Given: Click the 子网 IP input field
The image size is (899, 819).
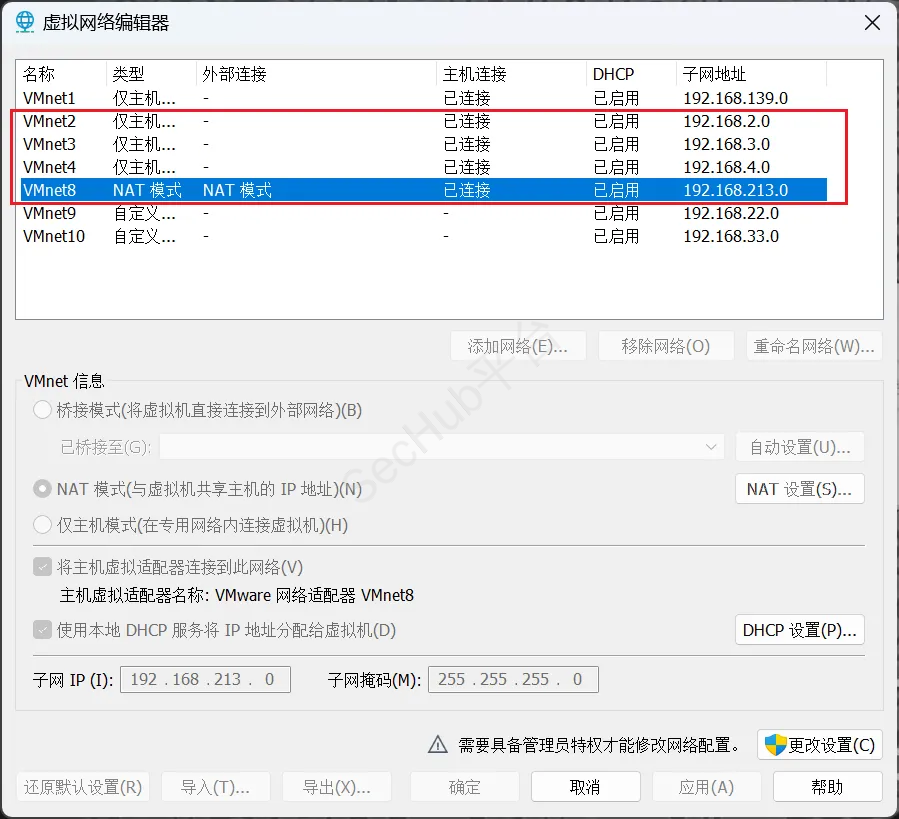Looking at the screenshot, I should point(205,680).
